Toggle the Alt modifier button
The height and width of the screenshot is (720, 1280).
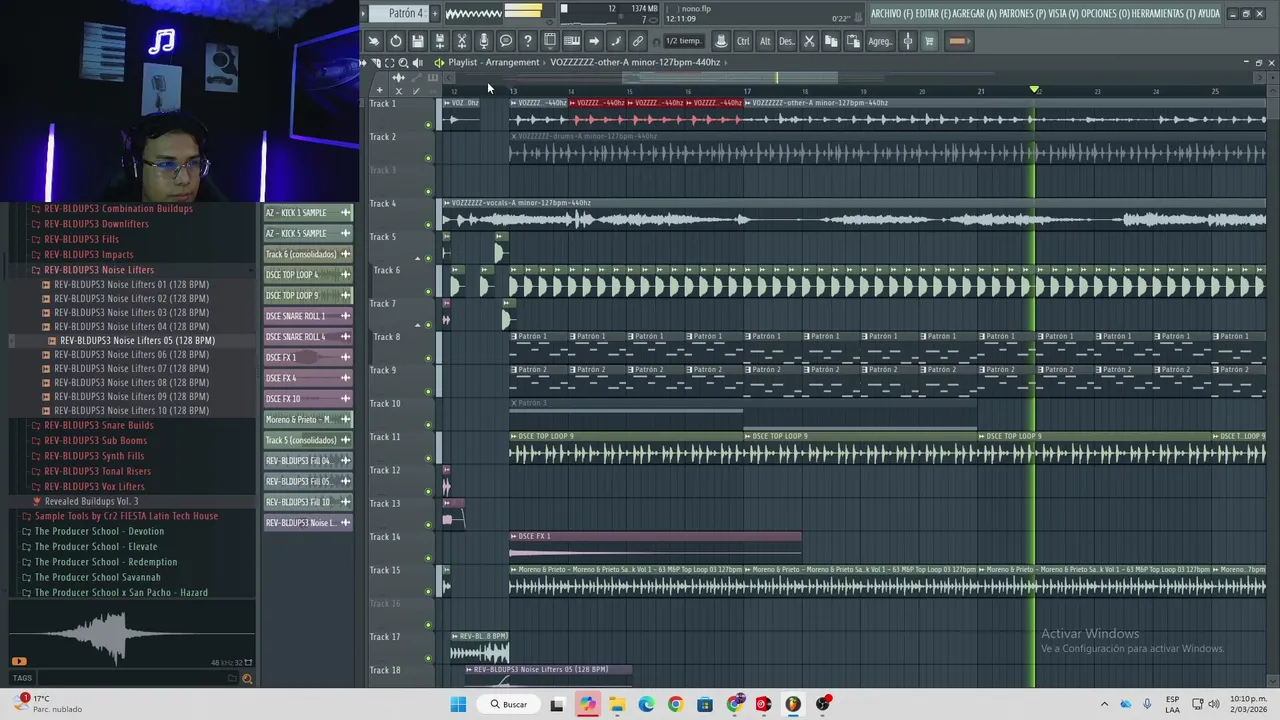765,41
